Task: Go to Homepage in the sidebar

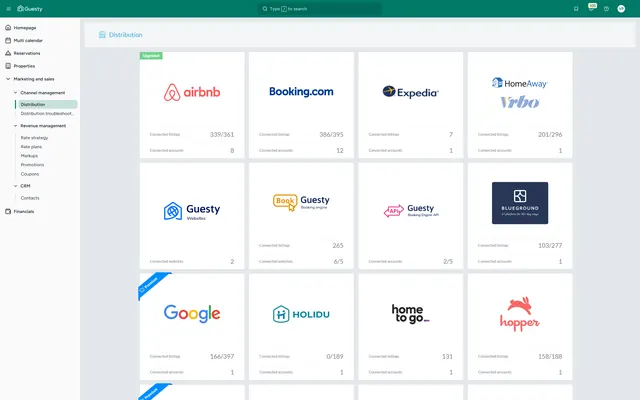Action: (x=25, y=28)
